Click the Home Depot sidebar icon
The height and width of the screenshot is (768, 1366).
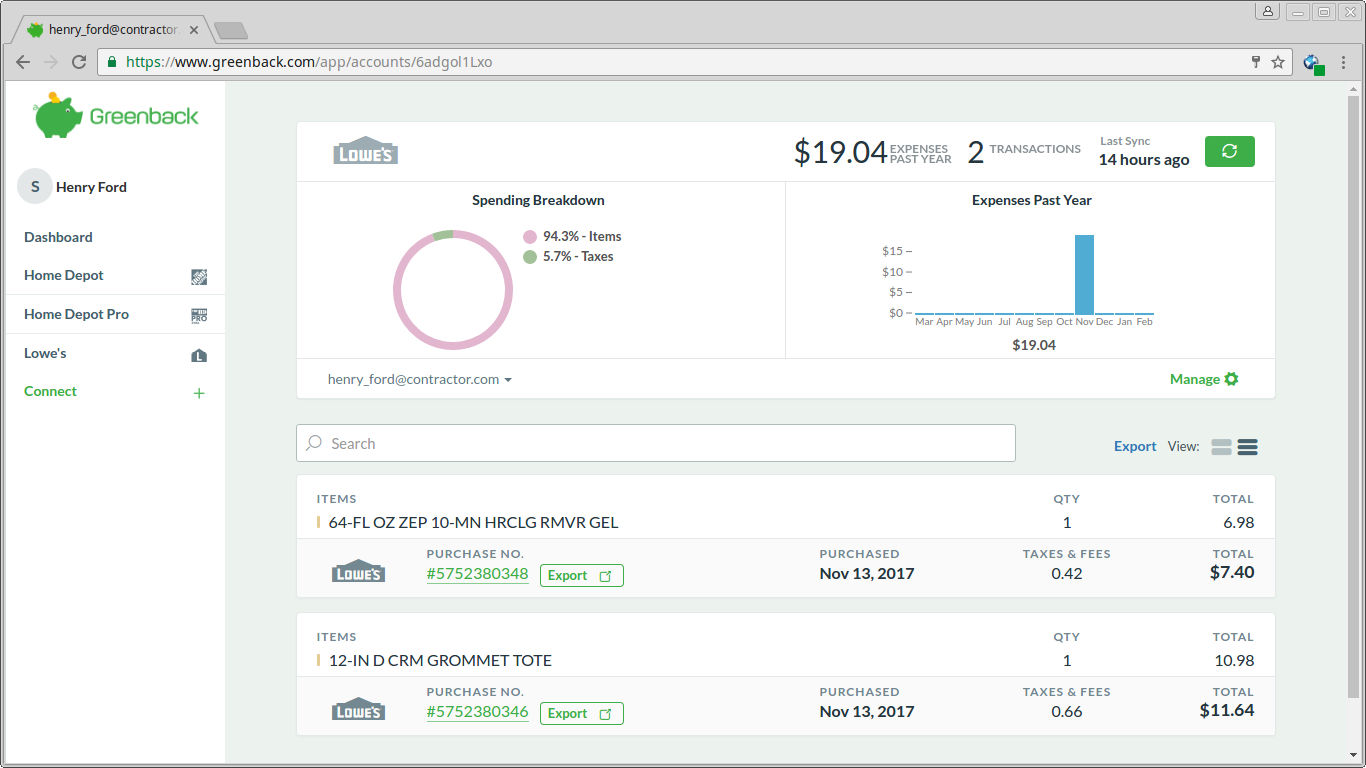(199, 277)
